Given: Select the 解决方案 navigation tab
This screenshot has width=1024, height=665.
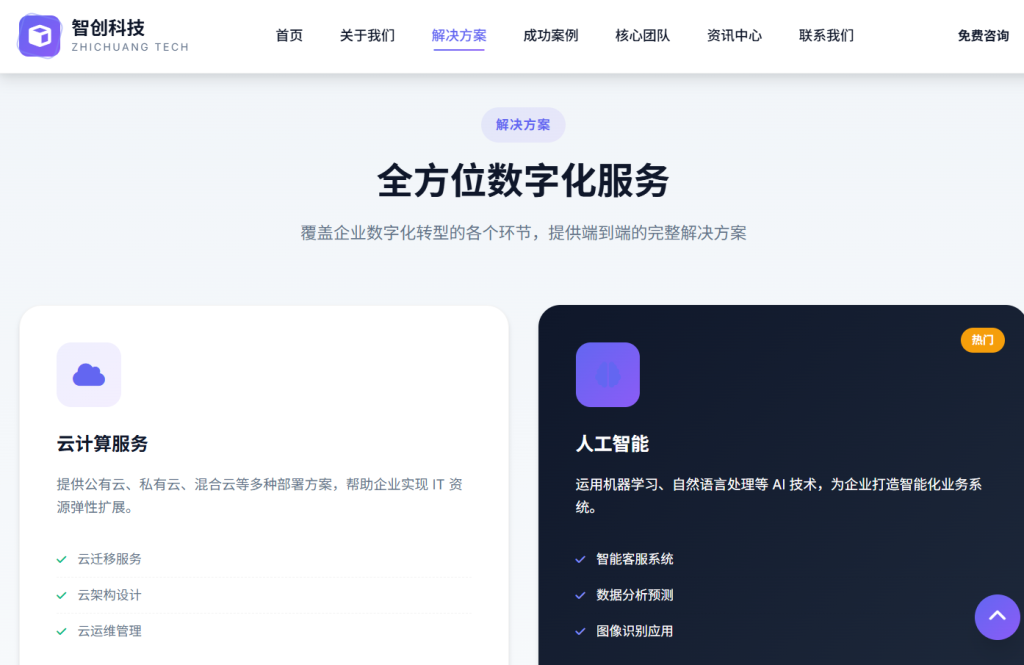Looking at the screenshot, I should pos(459,36).
